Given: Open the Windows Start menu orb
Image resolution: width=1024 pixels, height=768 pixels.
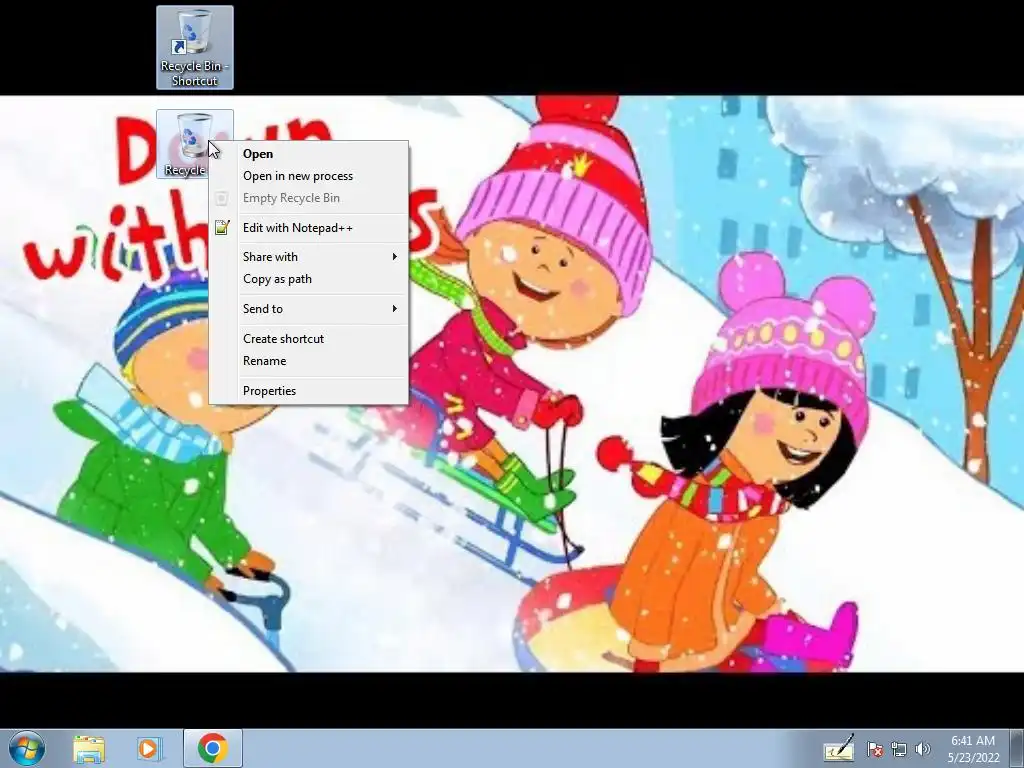Looking at the screenshot, I should [27, 748].
